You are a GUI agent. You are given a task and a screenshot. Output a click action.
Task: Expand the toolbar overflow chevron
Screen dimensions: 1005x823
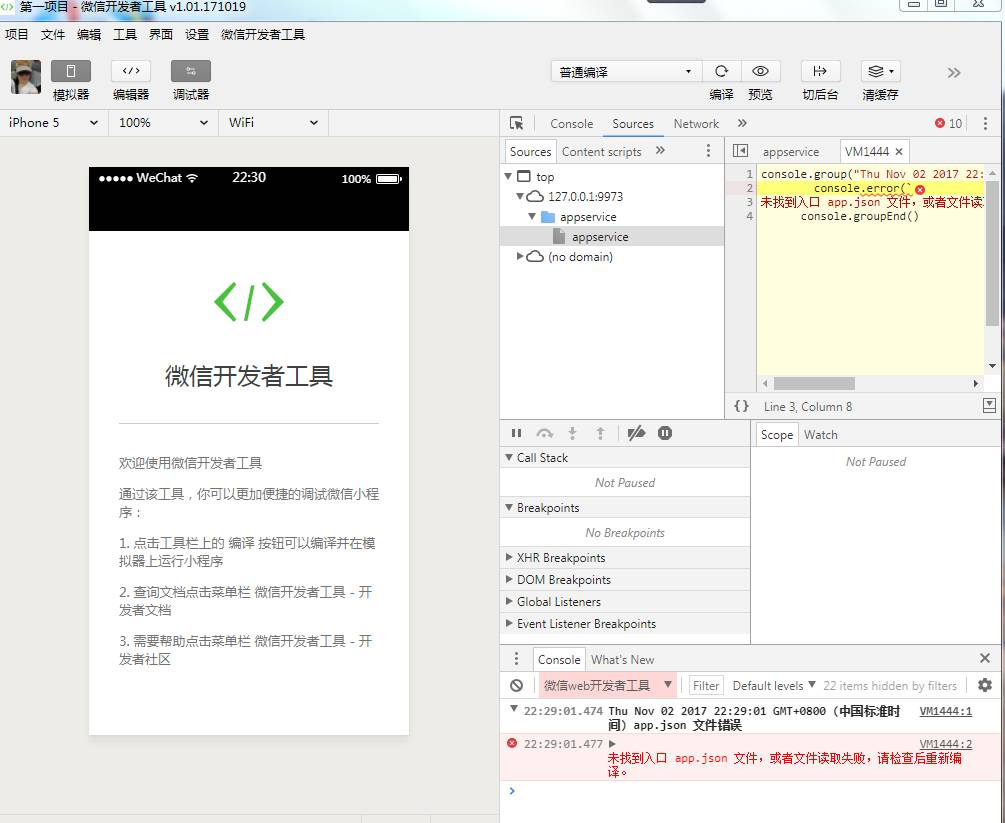[x=954, y=72]
